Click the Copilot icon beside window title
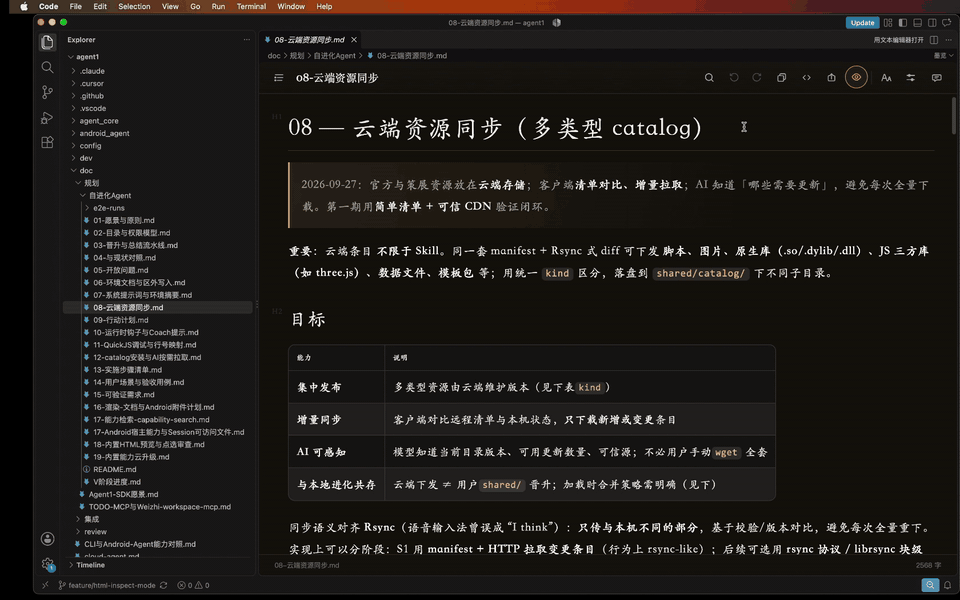The image size is (960, 600). (x=557, y=23)
